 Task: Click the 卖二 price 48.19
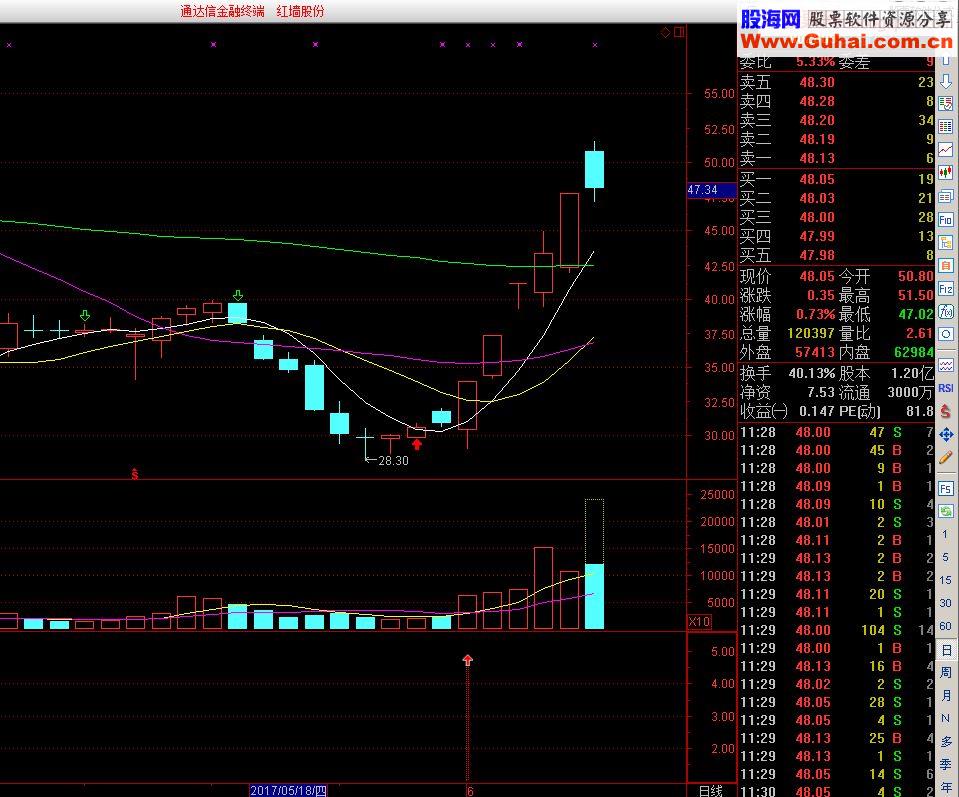(817, 139)
